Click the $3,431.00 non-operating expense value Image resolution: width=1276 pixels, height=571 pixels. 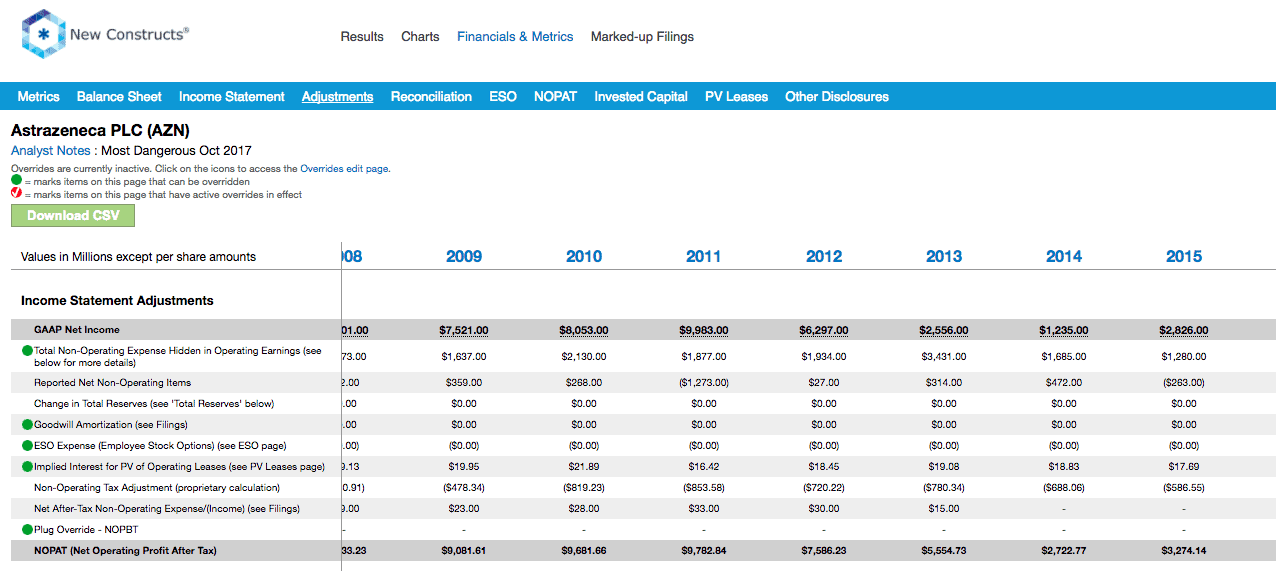click(x=944, y=356)
